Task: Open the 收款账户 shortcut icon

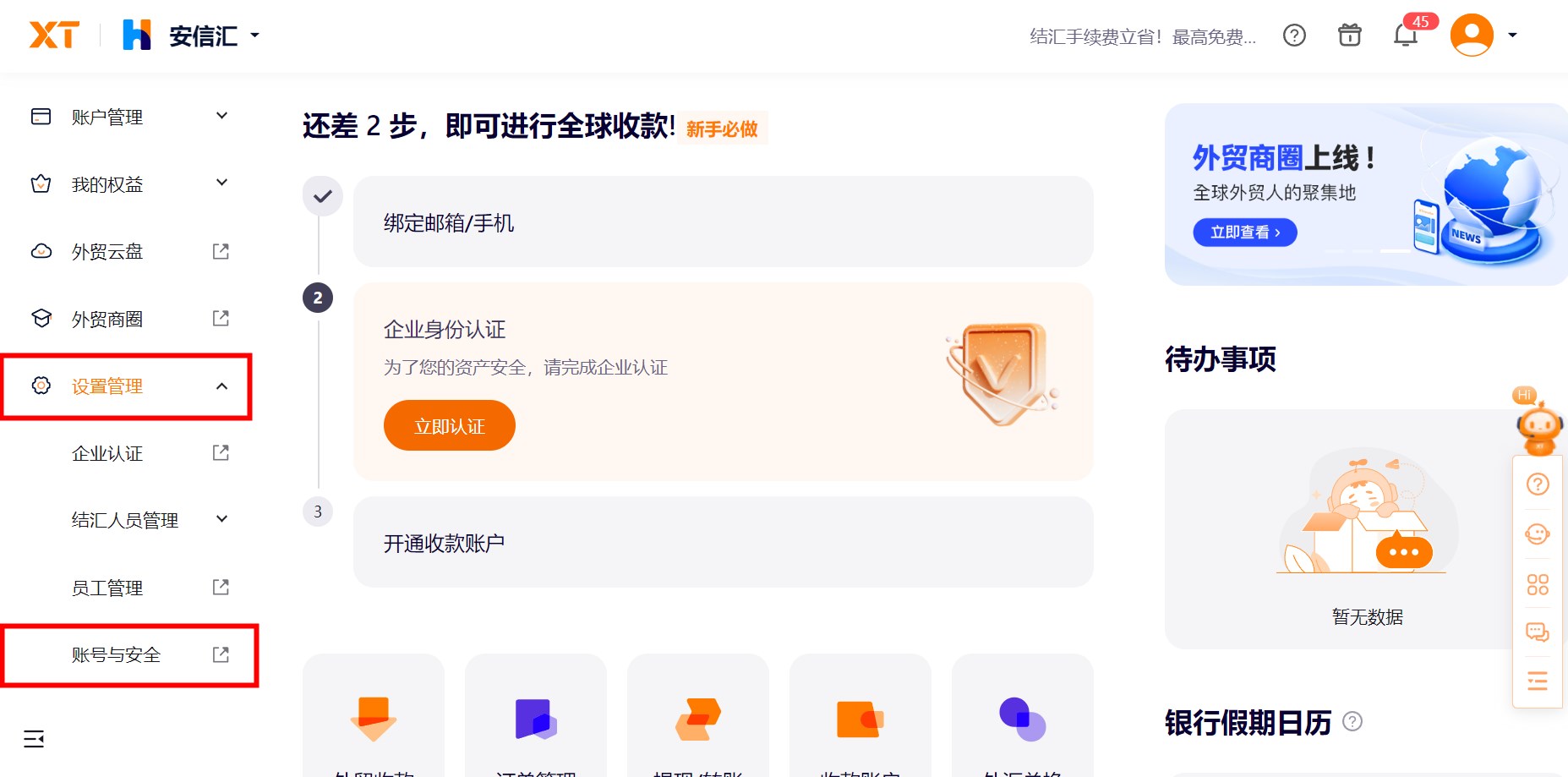Action: tap(860, 720)
